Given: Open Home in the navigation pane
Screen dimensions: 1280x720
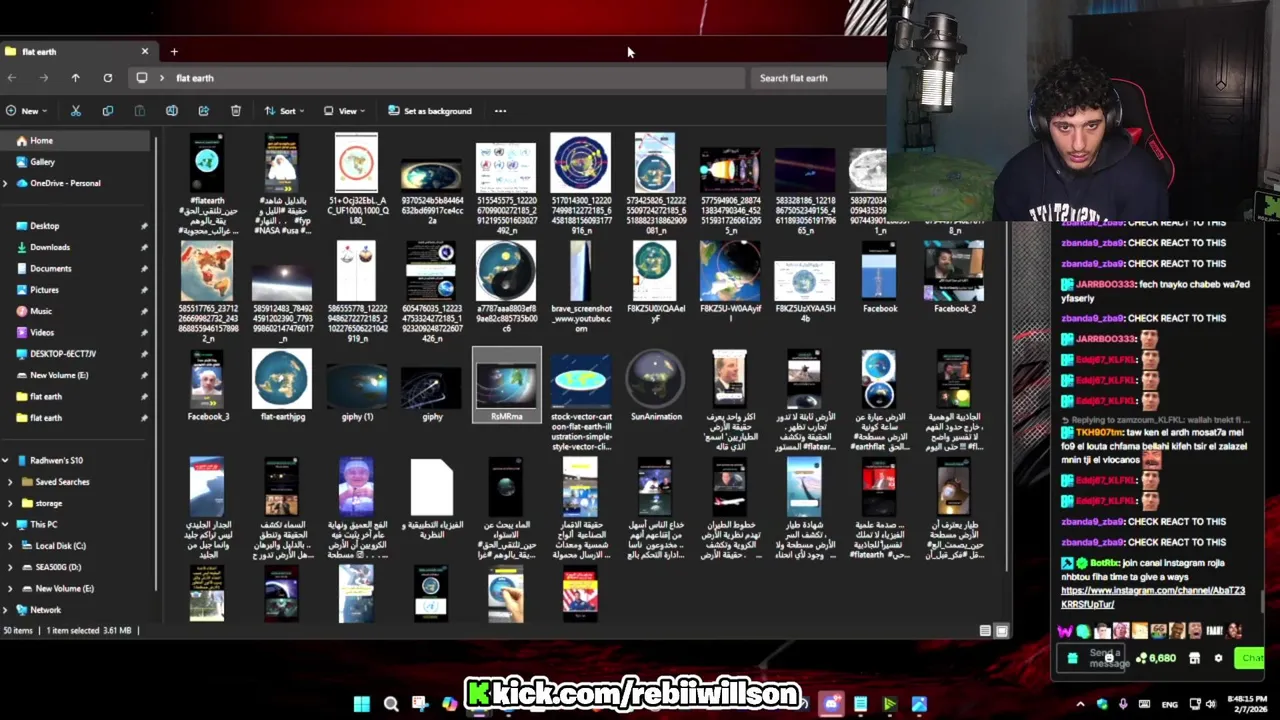Looking at the screenshot, I should coord(77,141).
